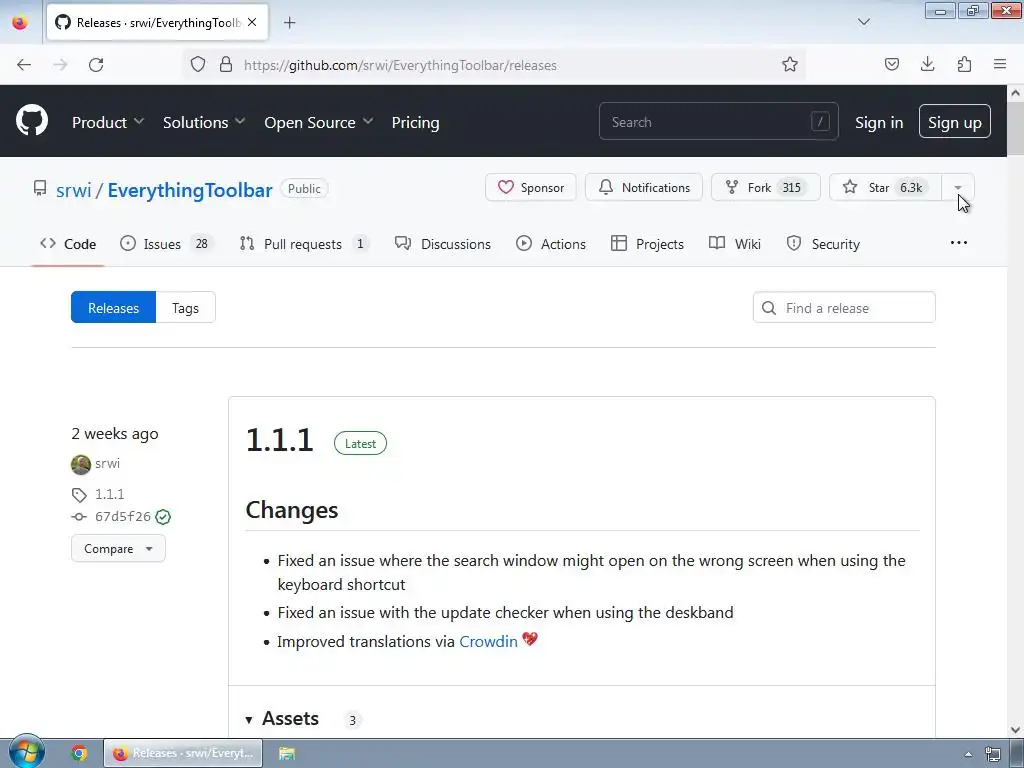This screenshot has width=1024, height=768.
Task: Open the repository nav overflow menu (three dots)
Action: (959, 243)
